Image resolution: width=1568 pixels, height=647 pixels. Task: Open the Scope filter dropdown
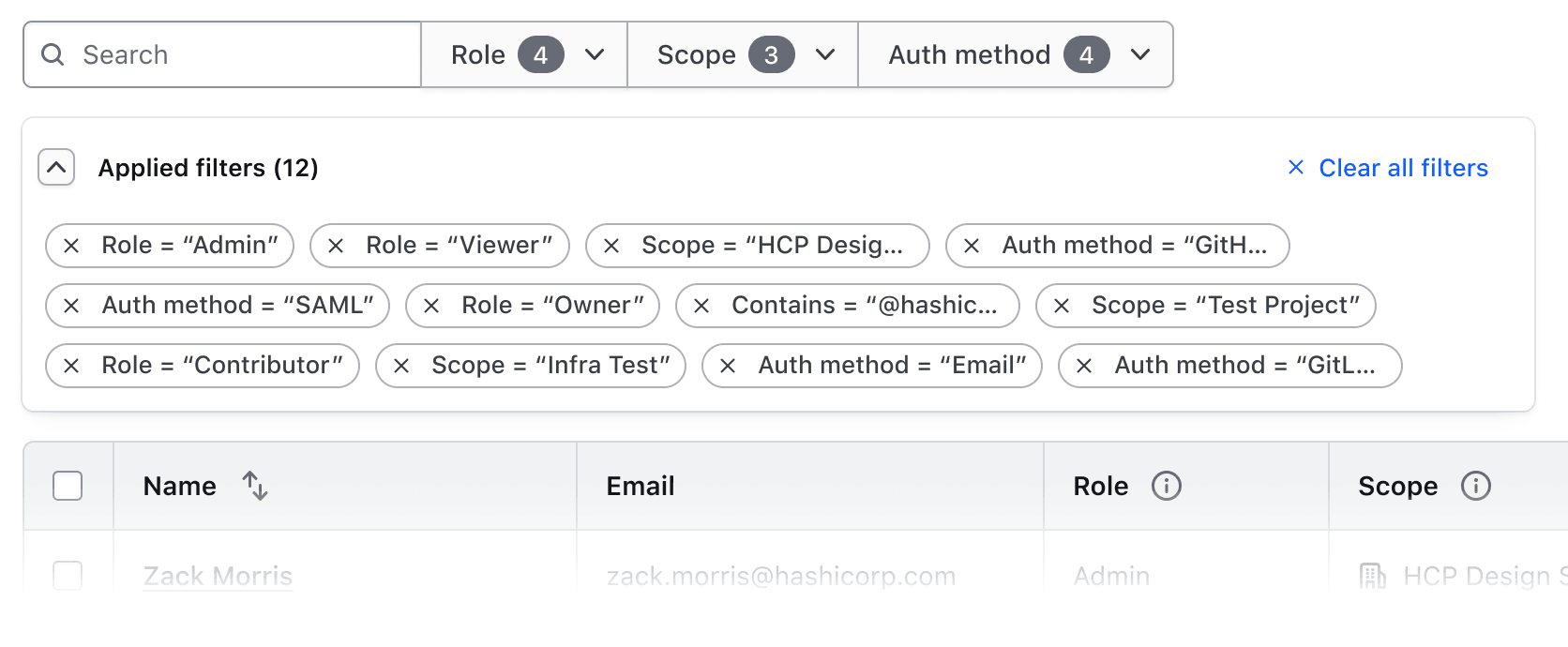point(743,55)
